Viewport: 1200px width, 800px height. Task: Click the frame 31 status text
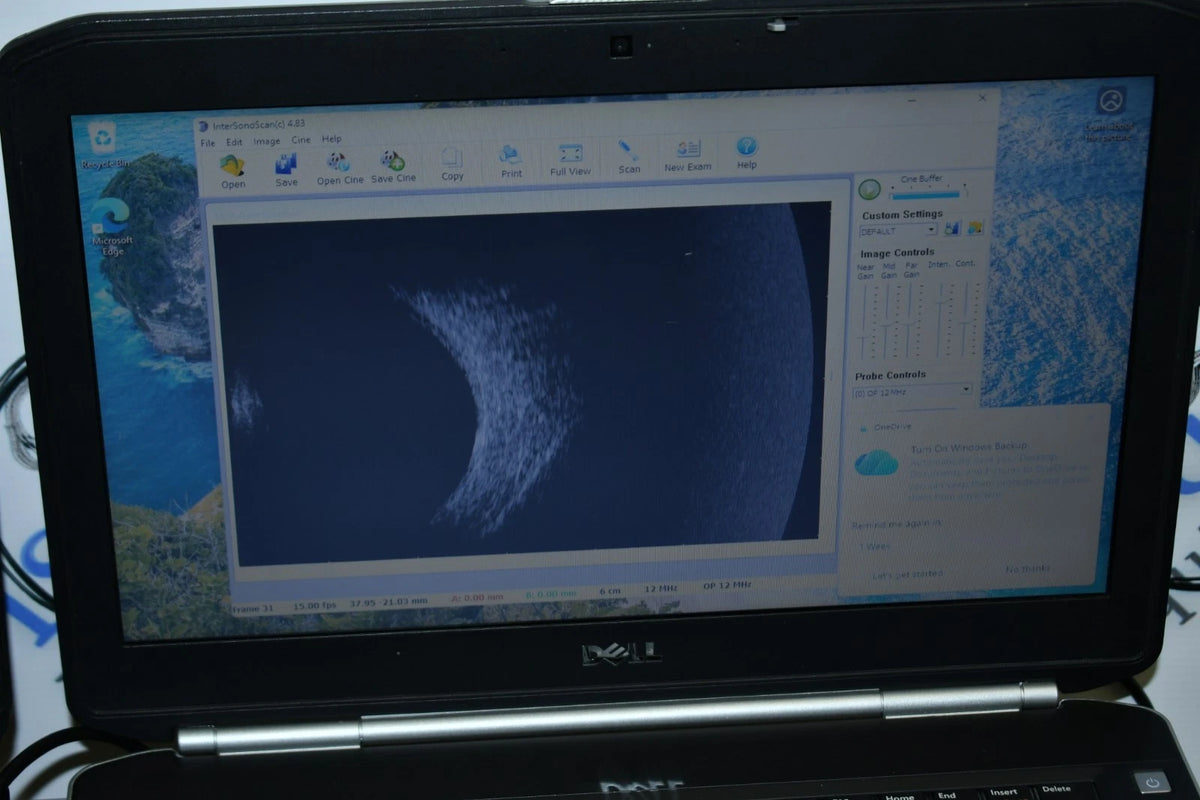pos(254,609)
